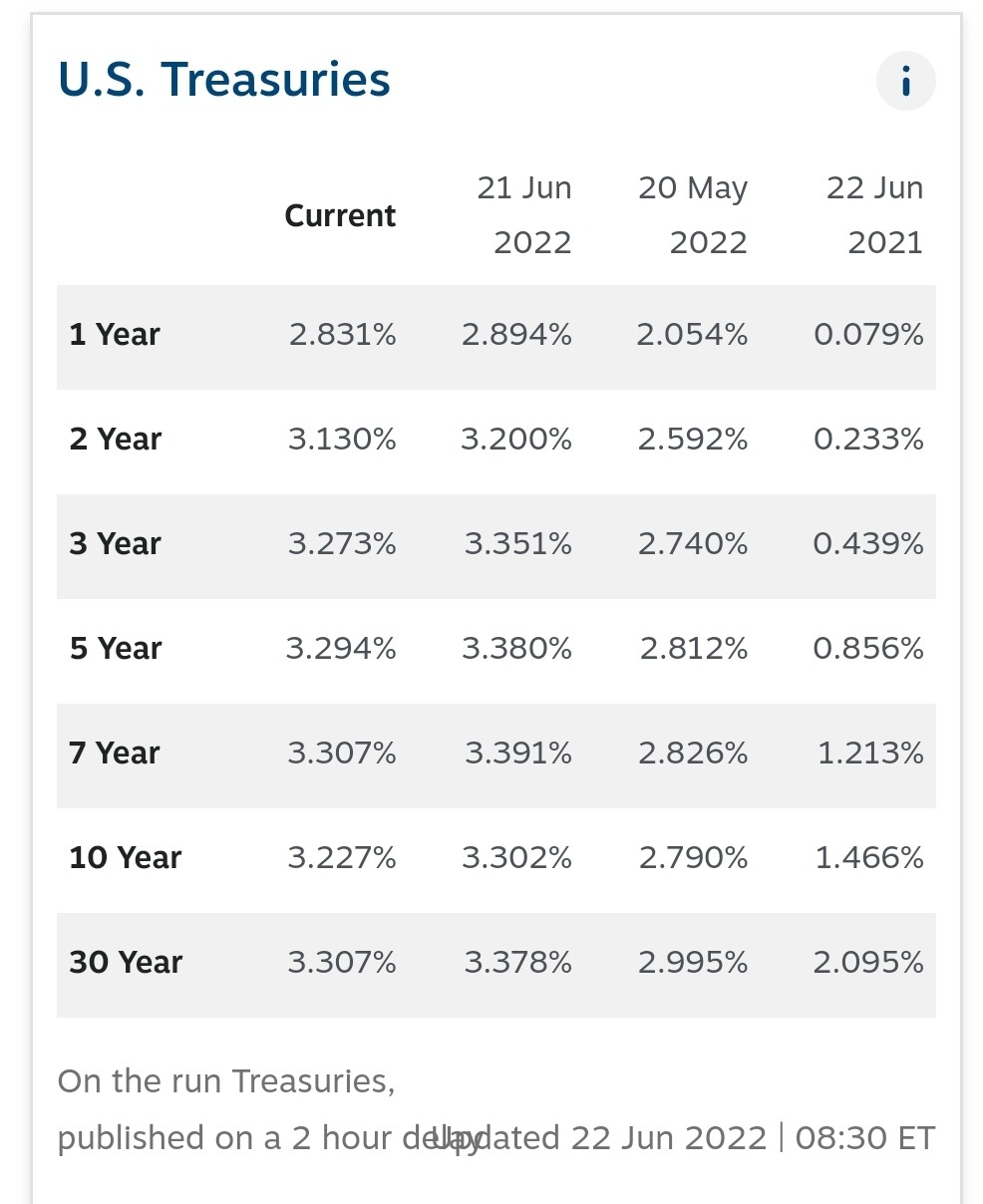
Task: Click the 30 Year 2.095% value
Action: coord(868,963)
